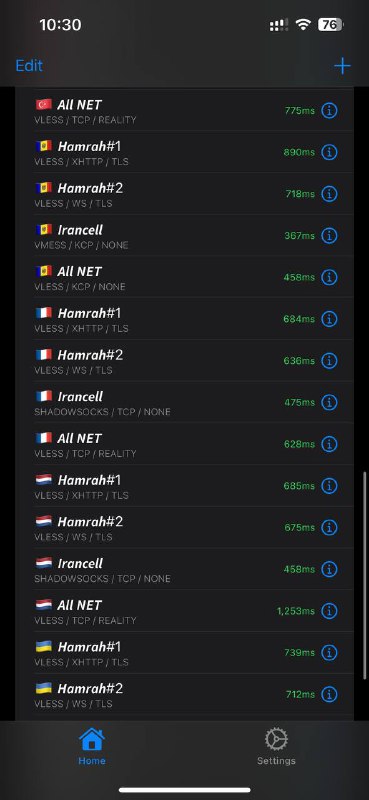
Task: Show info for Netherlands Hamrah#1 685ms
Action: click(329, 486)
